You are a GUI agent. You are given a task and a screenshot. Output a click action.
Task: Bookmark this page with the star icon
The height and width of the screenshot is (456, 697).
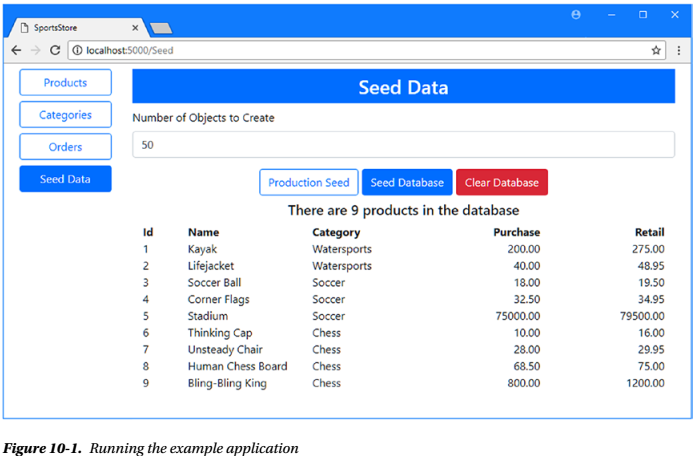click(x=657, y=50)
